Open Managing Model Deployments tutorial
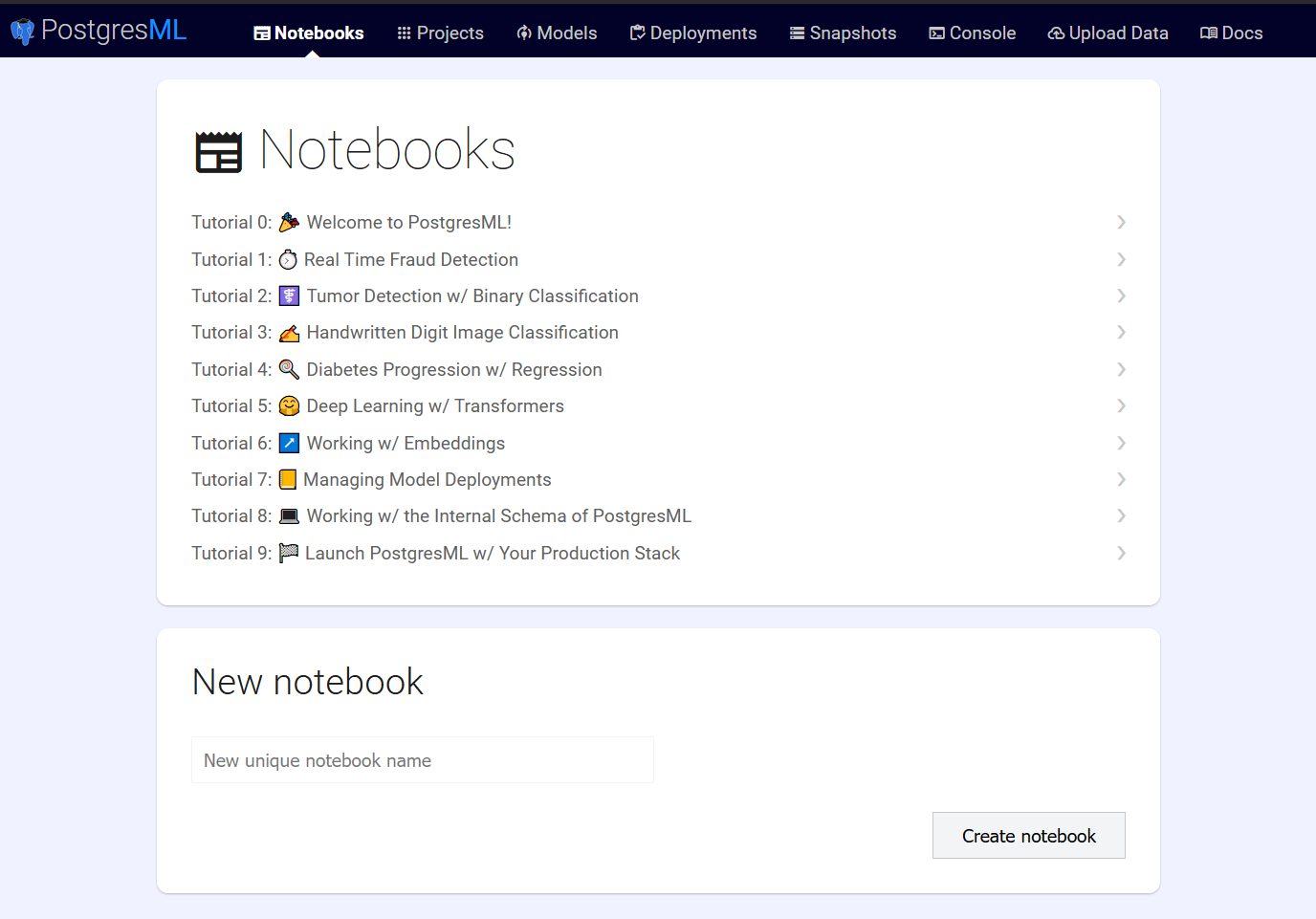 pyautogui.click(x=428, y=480)
